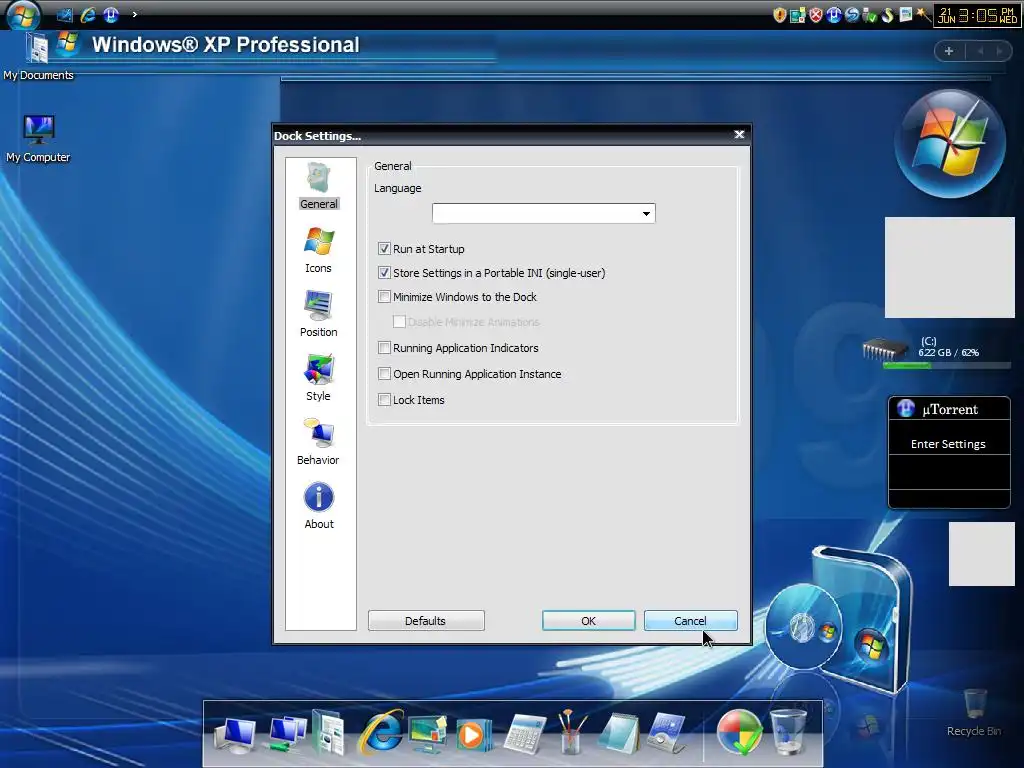Click the security alert shield tray icon
1024x768 pixels.
tap(779, 15)
